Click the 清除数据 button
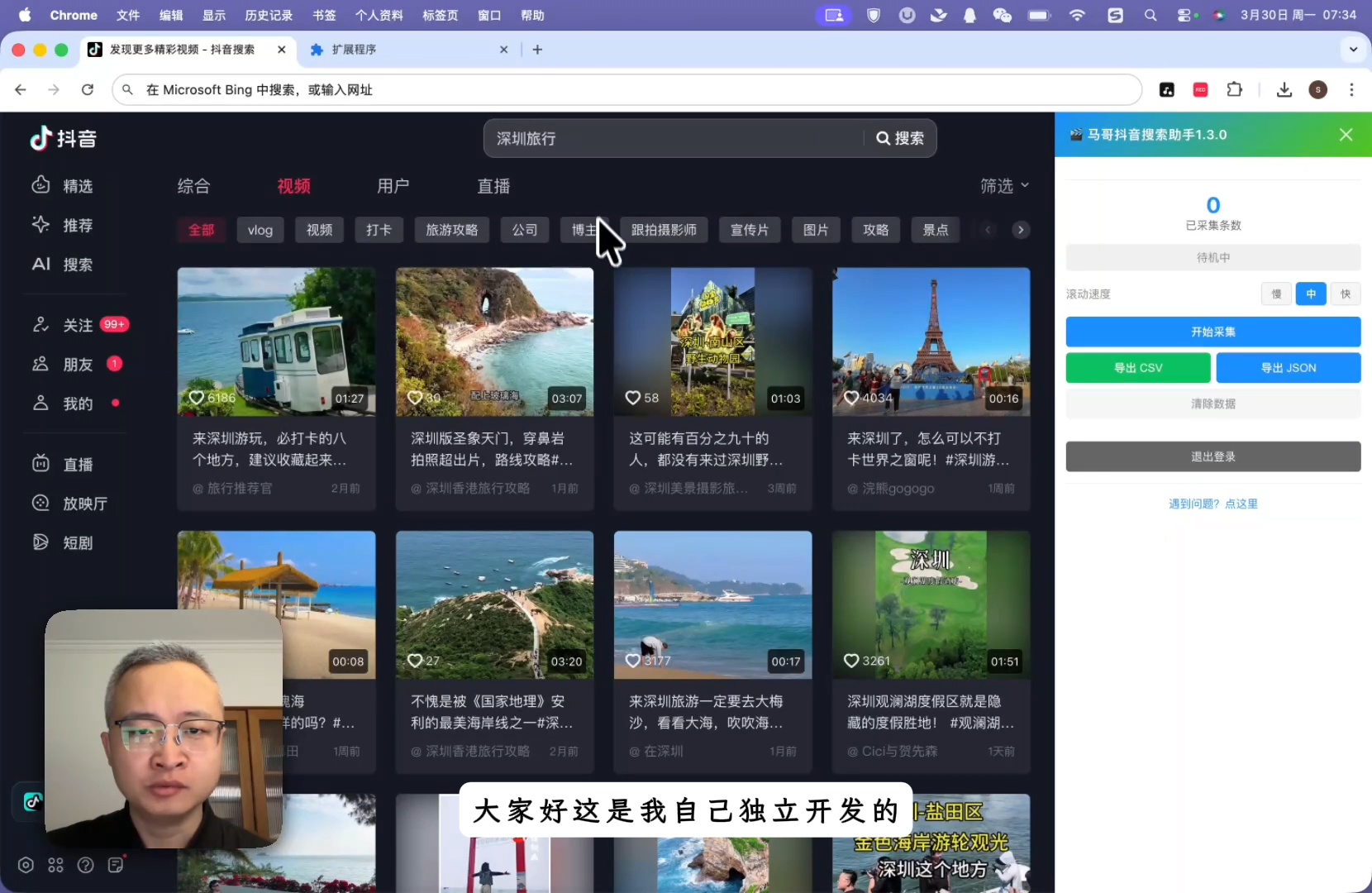This screenshot has height=893, width=1372. click(1213, 404)
